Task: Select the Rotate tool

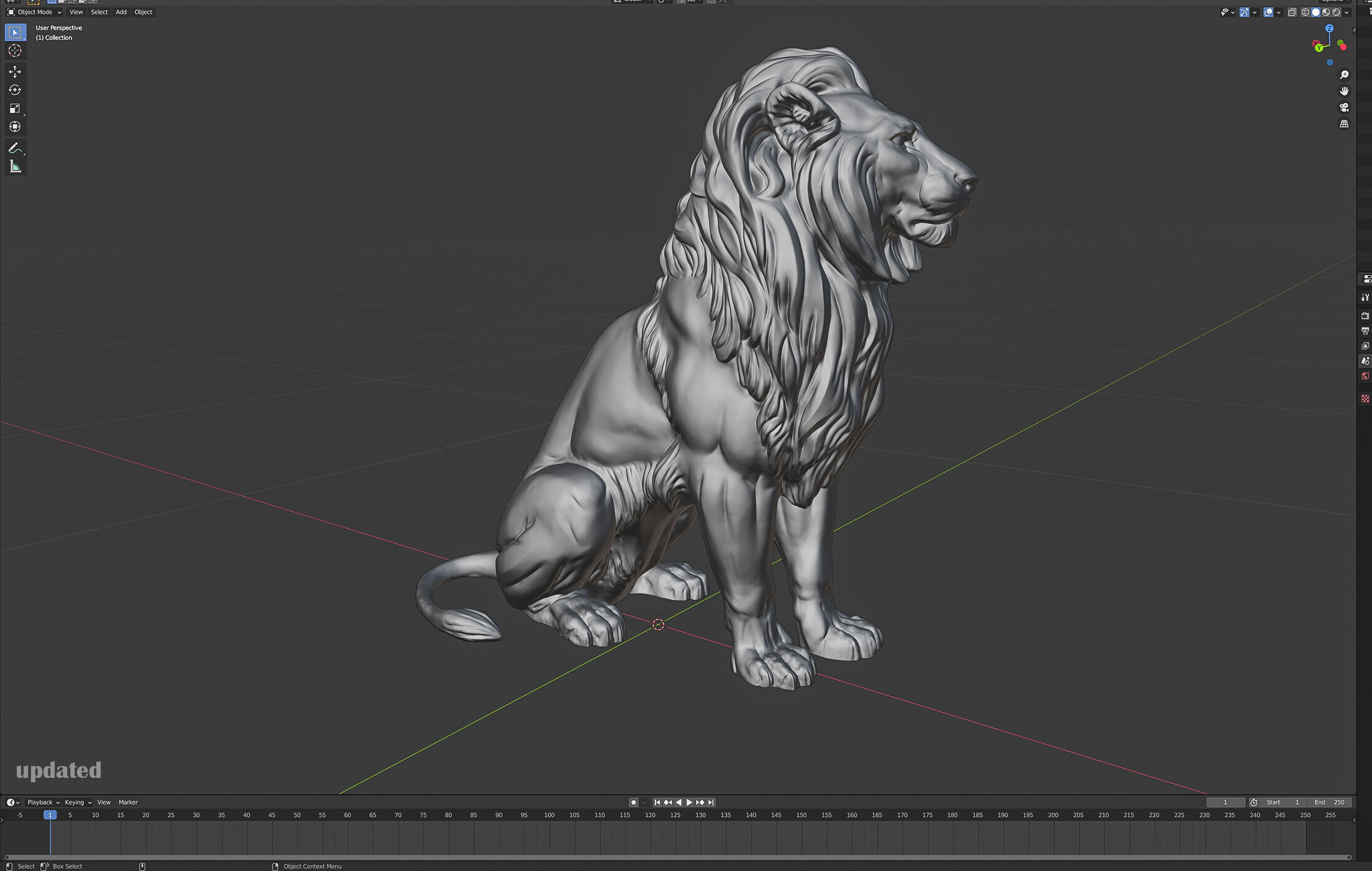Action: tap(15, 90)
